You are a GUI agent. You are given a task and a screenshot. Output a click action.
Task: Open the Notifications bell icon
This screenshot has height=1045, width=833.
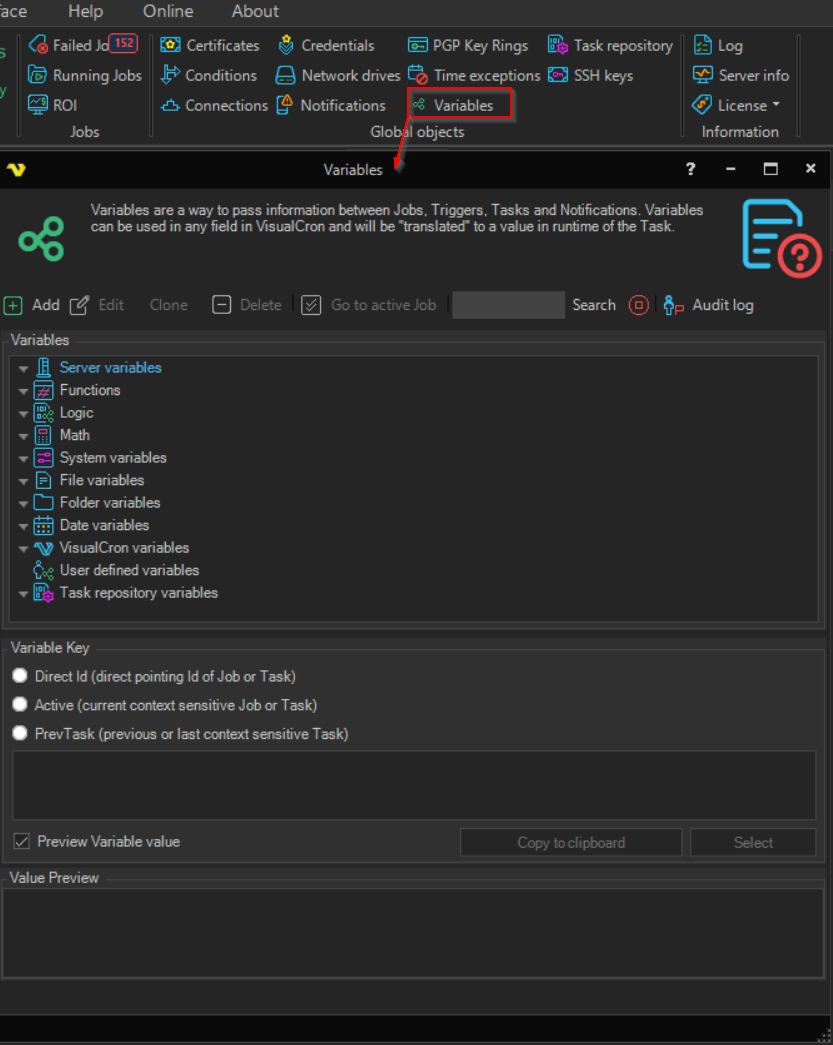pyautogui.click(x=285, y=105)
